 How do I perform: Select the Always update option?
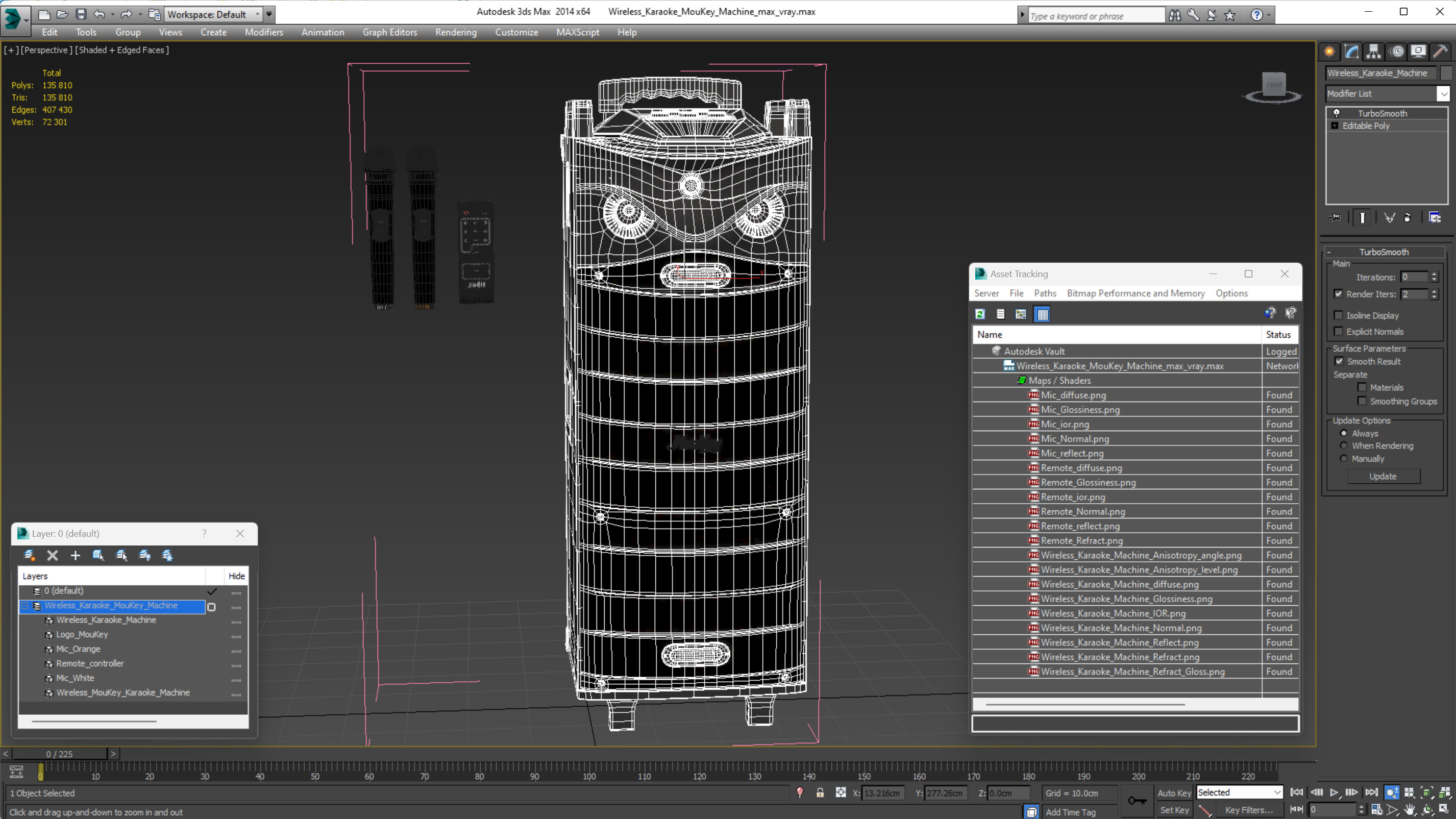(1344, 433)
